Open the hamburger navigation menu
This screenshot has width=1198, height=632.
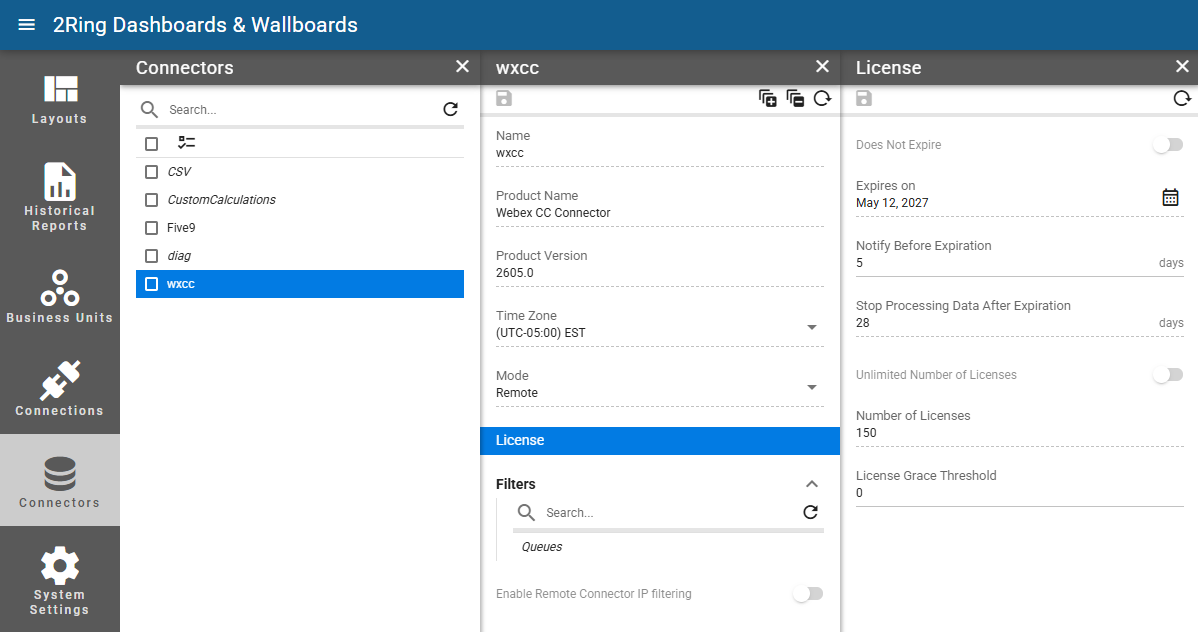tap(27, 24)
